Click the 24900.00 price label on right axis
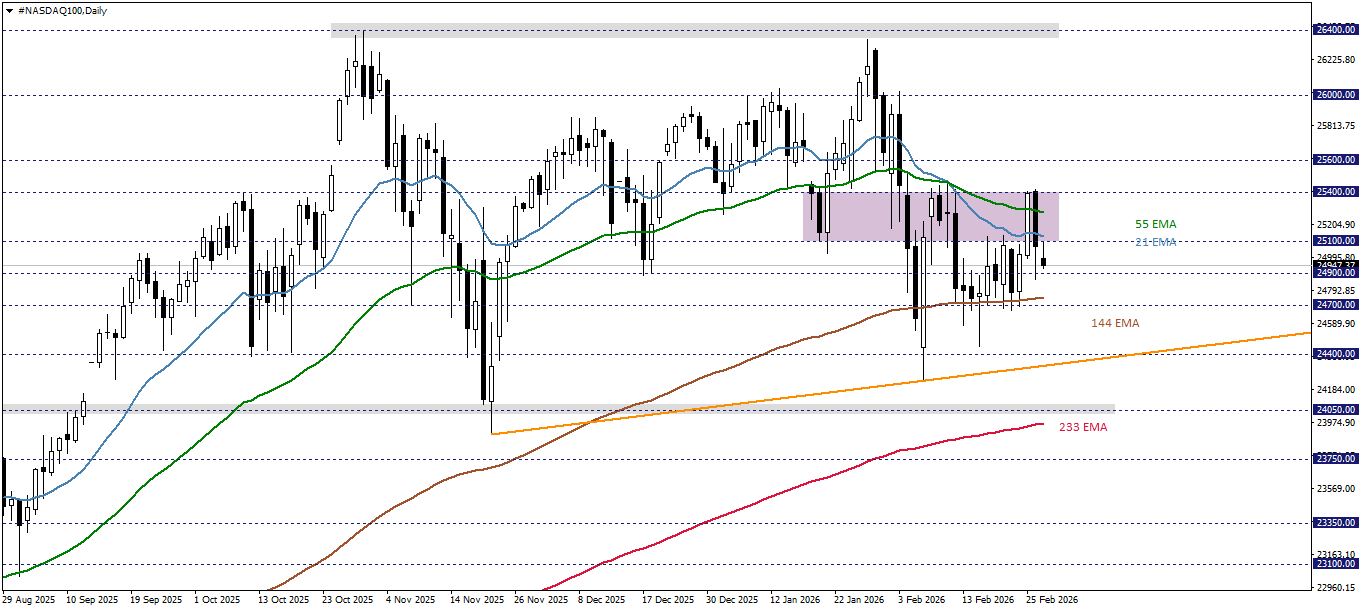1362x611 pixels. pos(1334,272)
